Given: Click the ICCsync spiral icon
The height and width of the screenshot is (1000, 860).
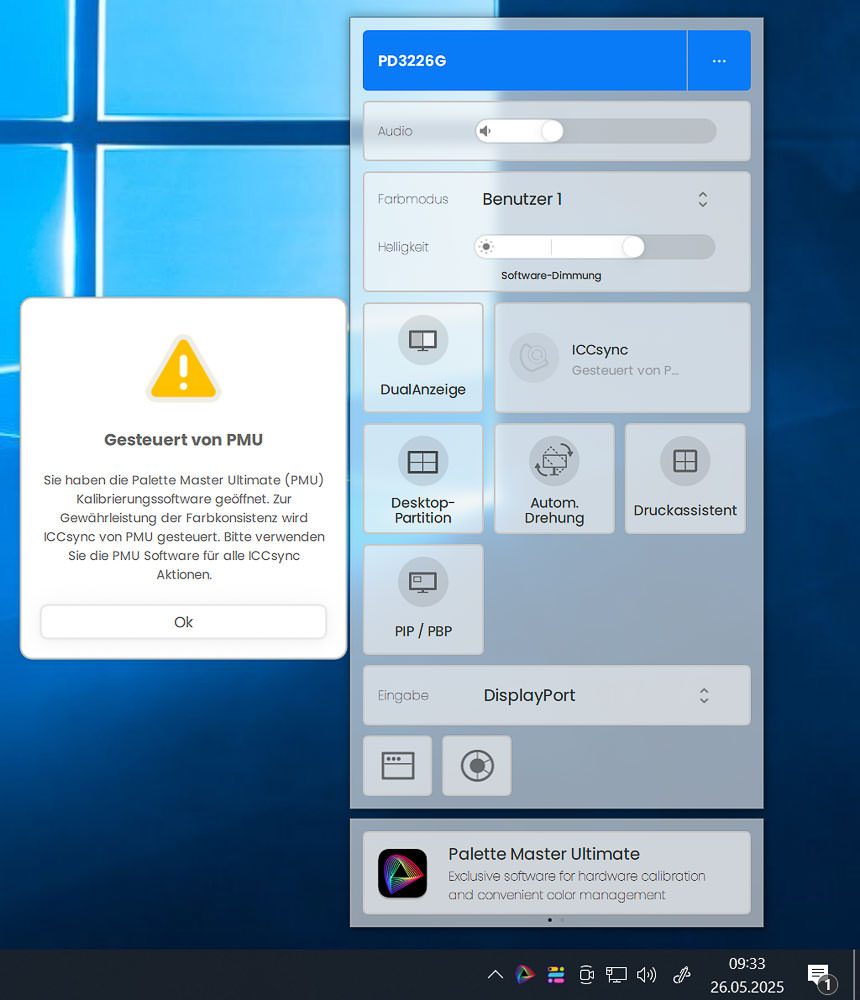Looking at the screenshot, I should pos(534,357).
